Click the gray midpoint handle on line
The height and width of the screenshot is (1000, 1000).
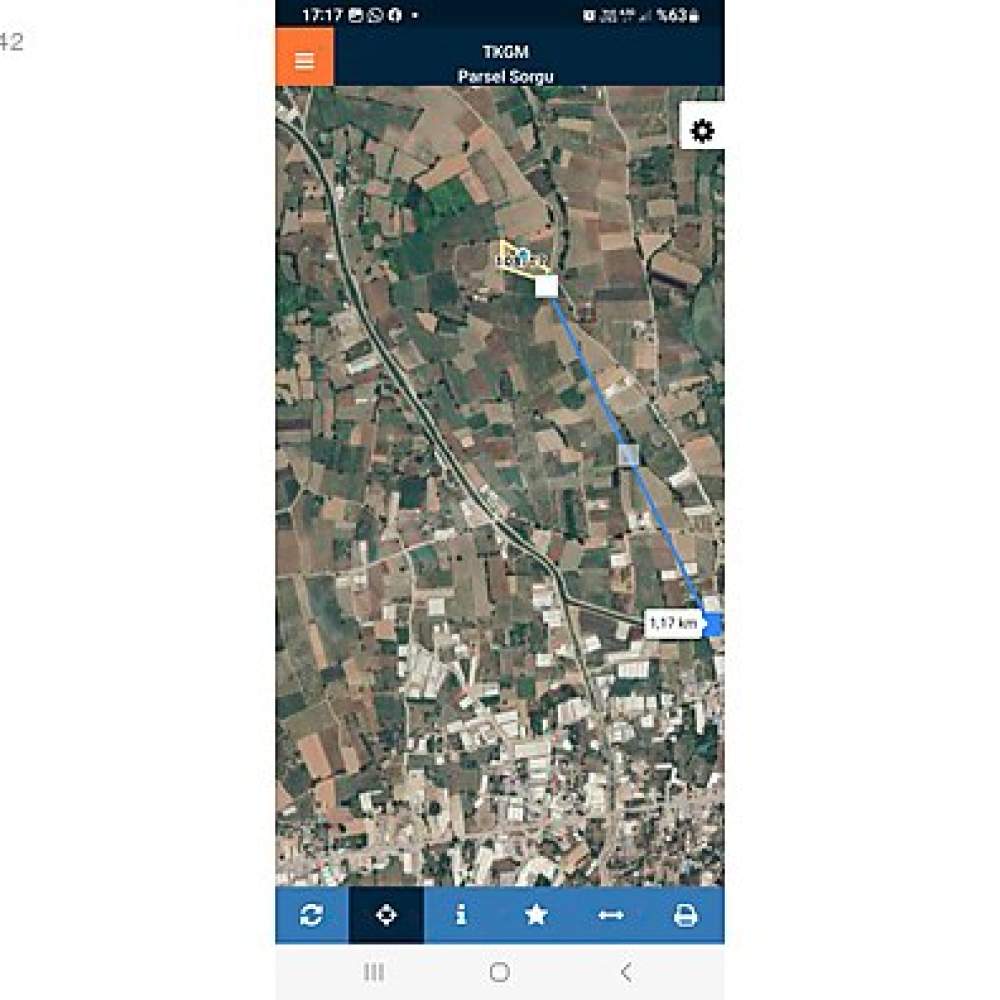point(628,455)
